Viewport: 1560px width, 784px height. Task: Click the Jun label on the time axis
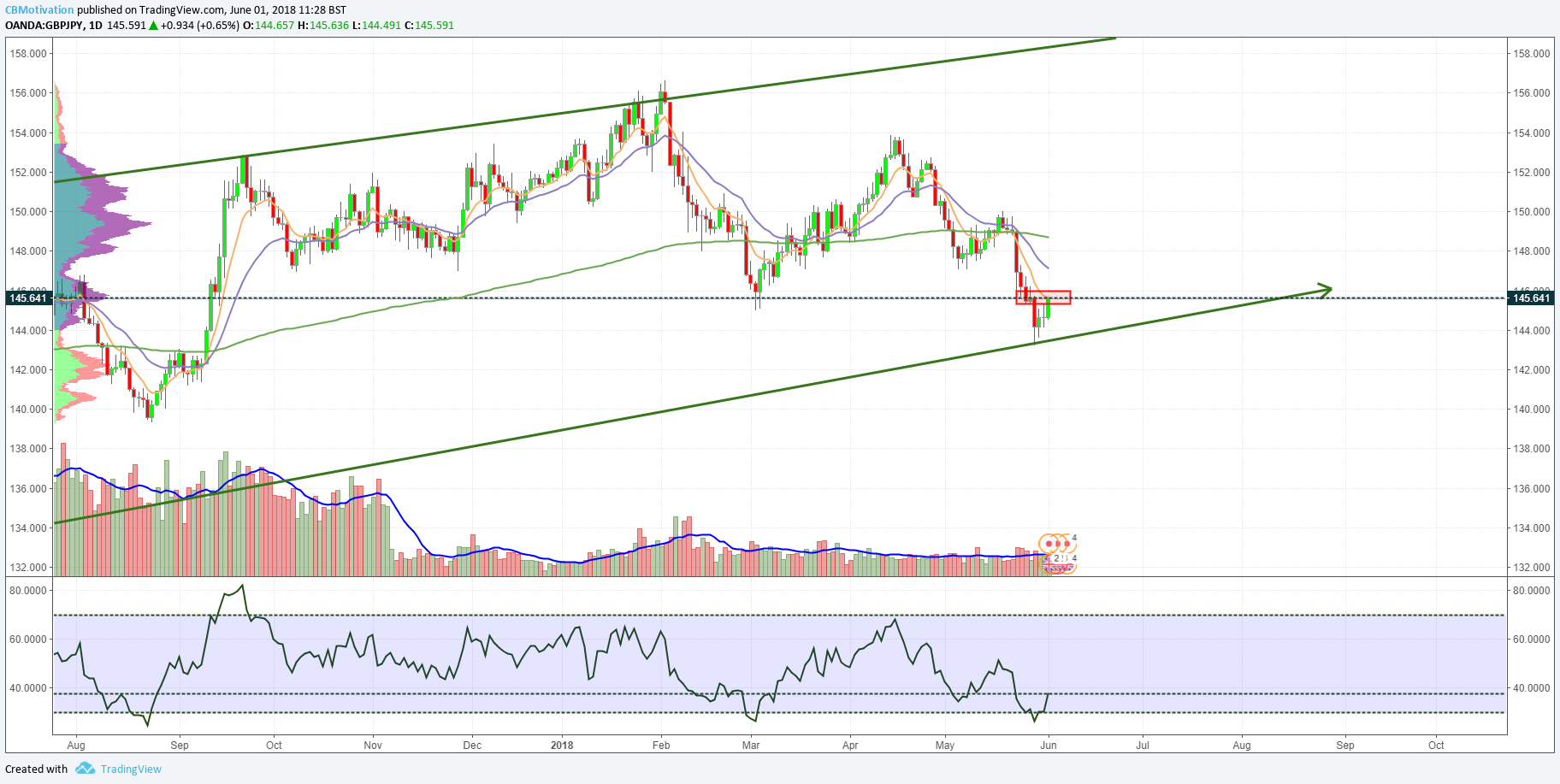pos(1049,746)
